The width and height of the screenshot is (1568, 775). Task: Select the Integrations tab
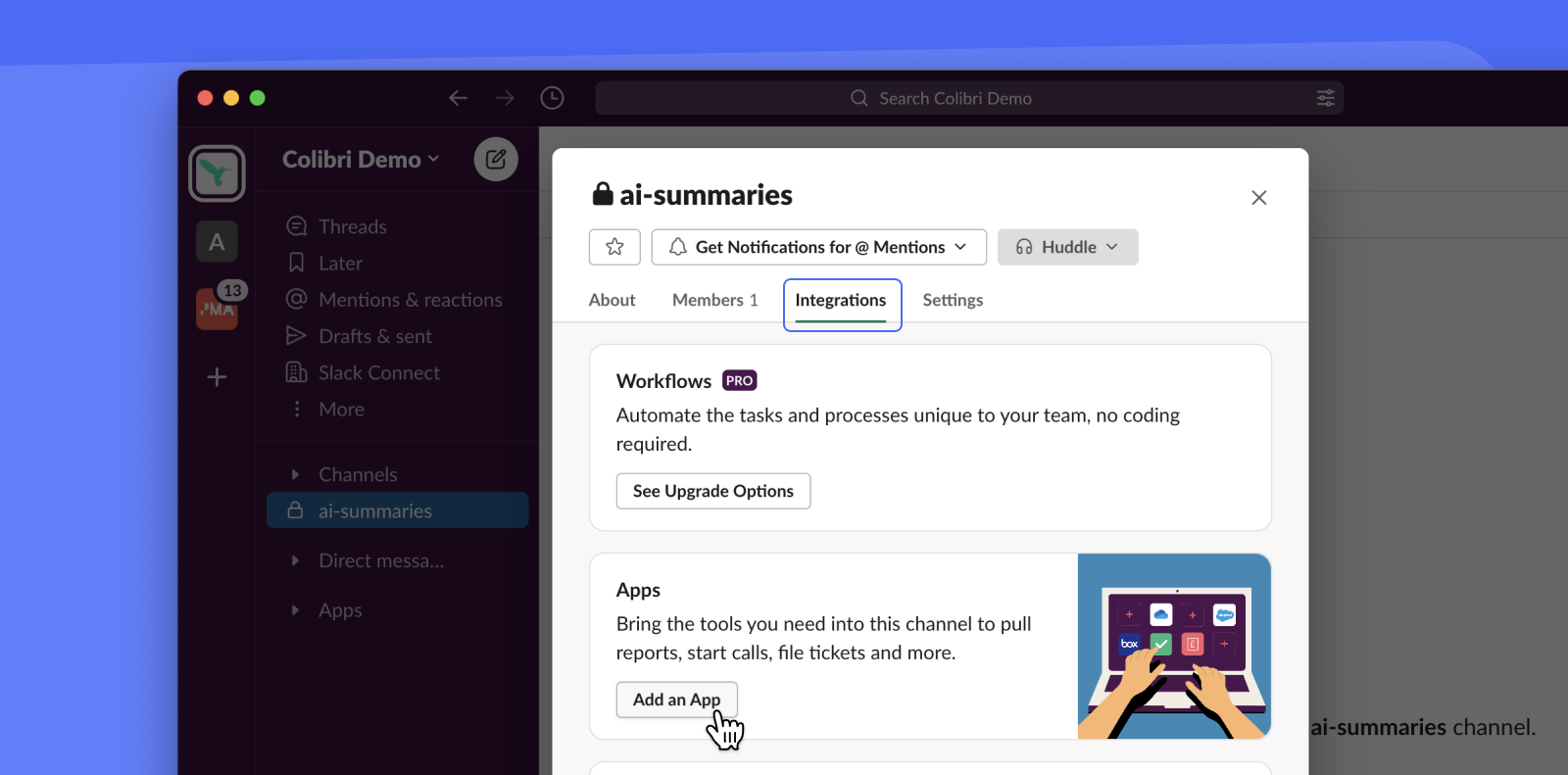tap(841, 301)
